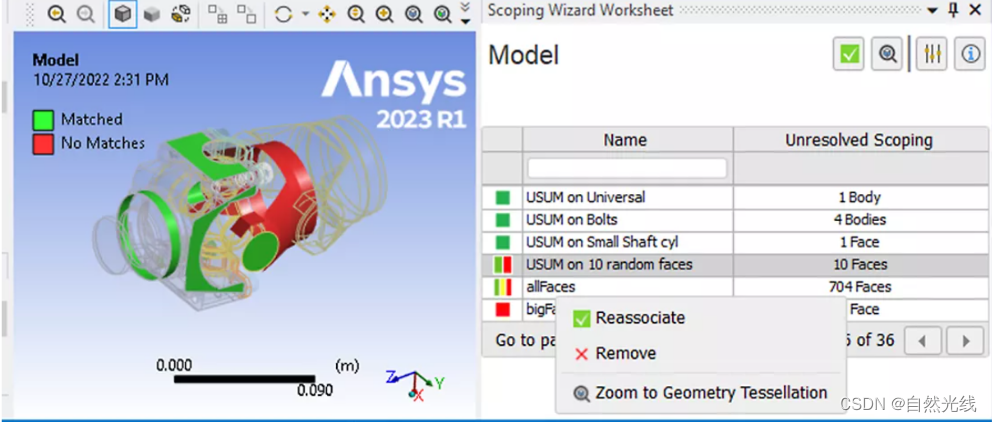This screenshot has height=422, width=992.
Task: Click the header zoom to geometry magnifier button
Action: click(x=888, y=54)
